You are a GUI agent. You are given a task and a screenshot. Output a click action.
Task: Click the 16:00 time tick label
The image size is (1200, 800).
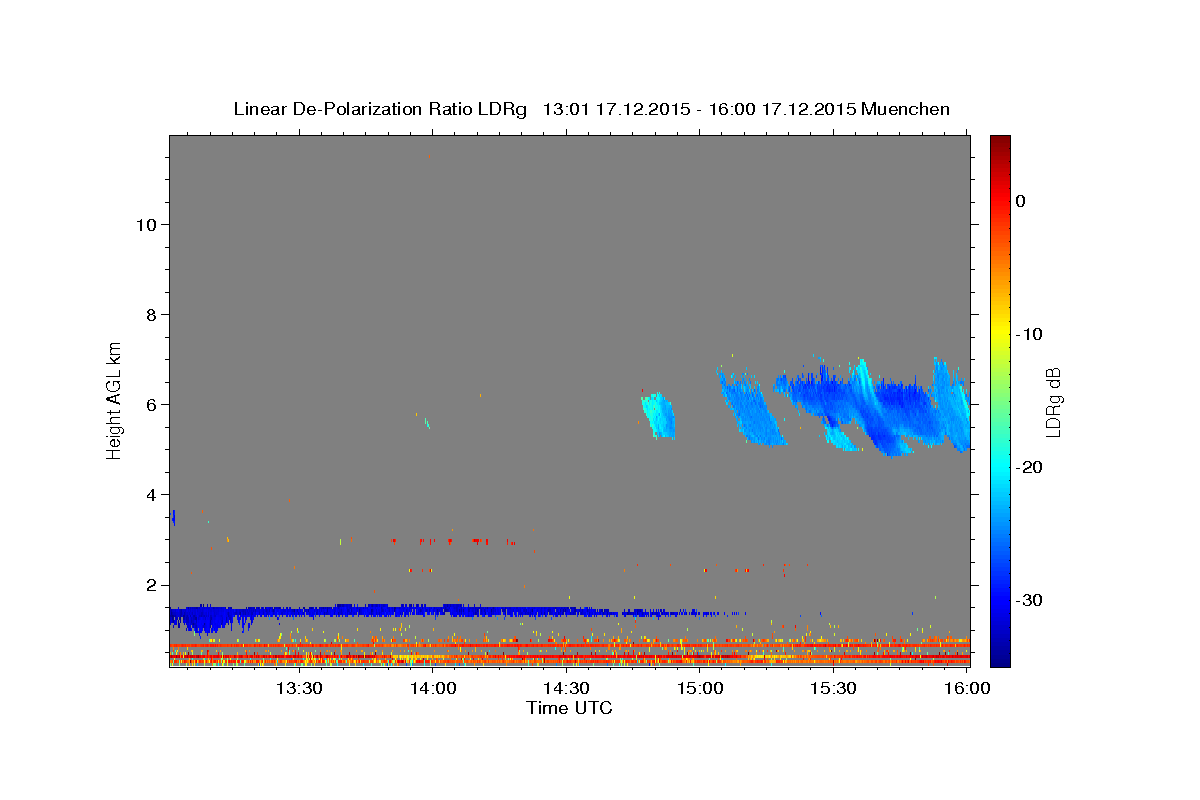(968, 688)
